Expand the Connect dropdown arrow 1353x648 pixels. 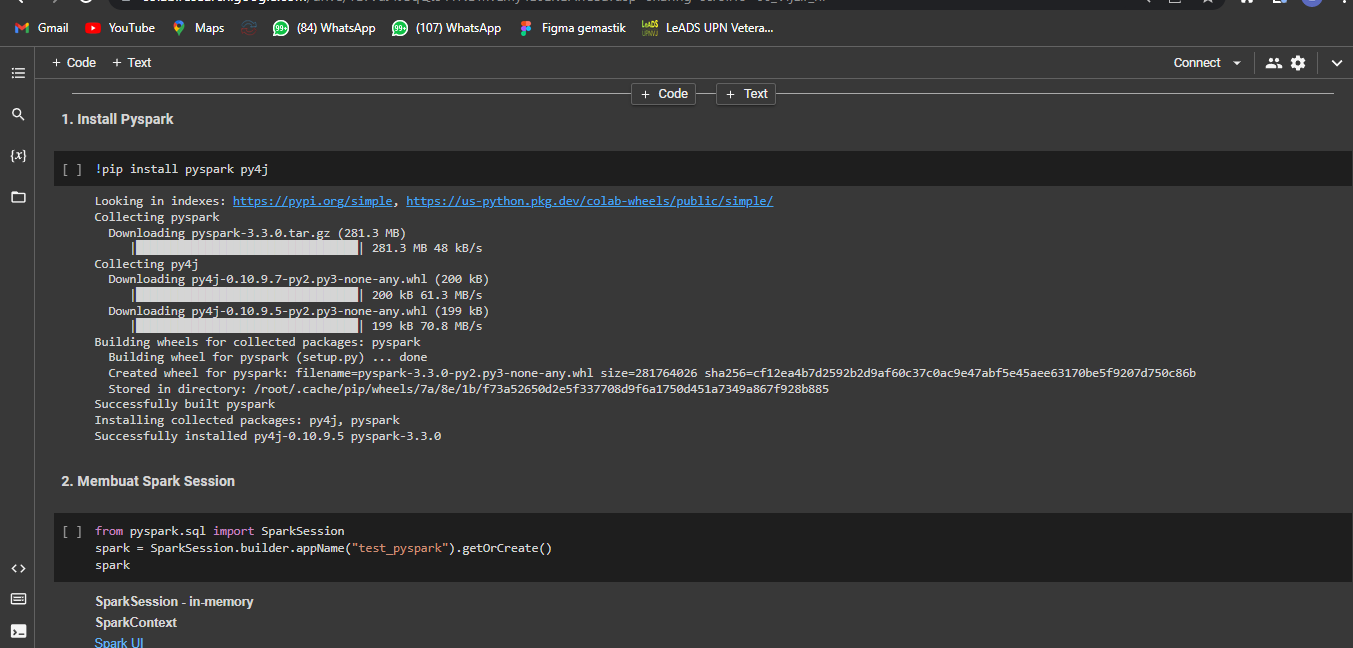tap(1237, 63)
